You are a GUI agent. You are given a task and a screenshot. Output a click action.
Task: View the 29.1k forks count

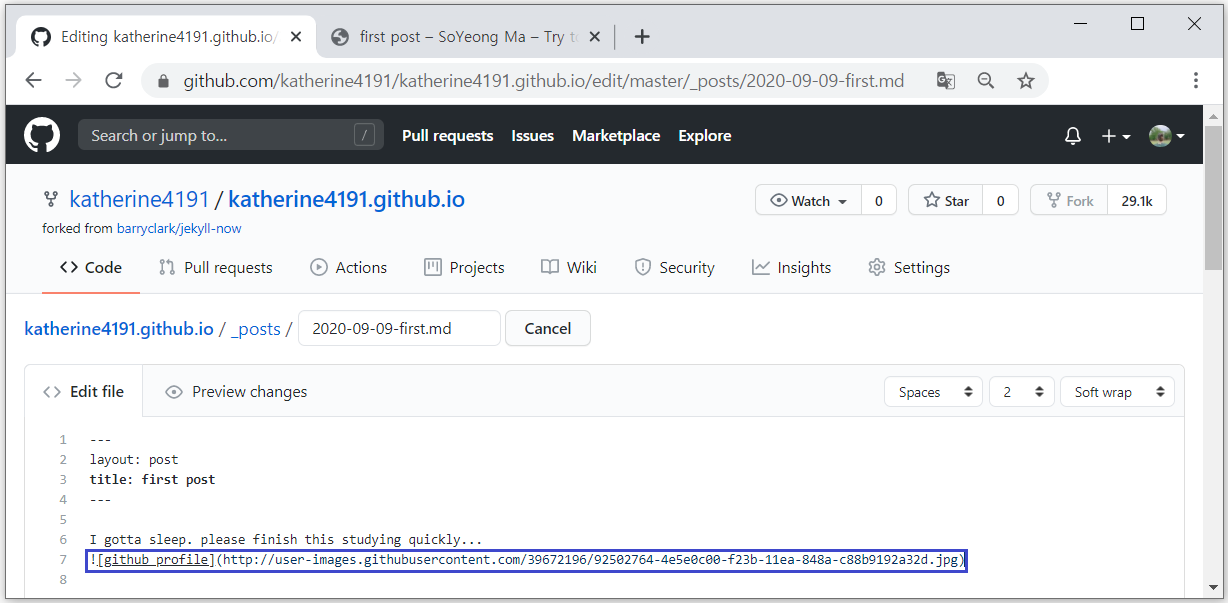pos(1137,200)
